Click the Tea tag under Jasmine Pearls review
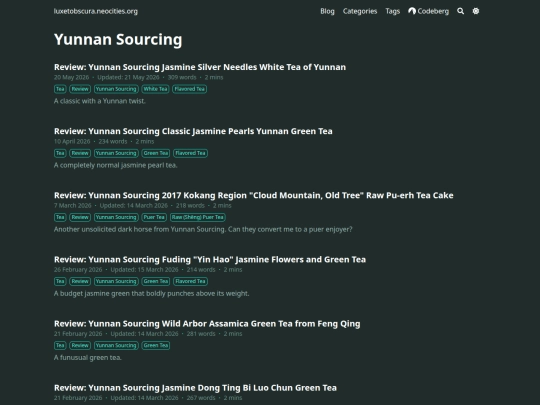The height and width of the screenshot is (405, 540). pyautogui.click(x=60, y=153)
